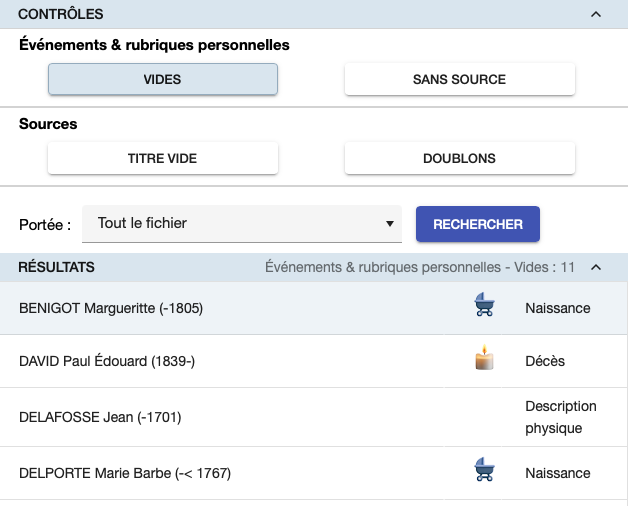Screen dimensions: 628x506
Task: Click the candle icon for DAVID Paul Édouard
Action: [484, 357]
